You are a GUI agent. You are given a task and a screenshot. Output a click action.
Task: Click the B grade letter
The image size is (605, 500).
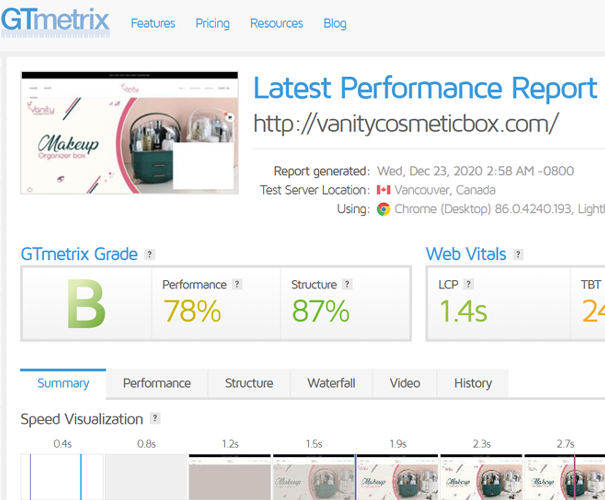pos(86,304)
